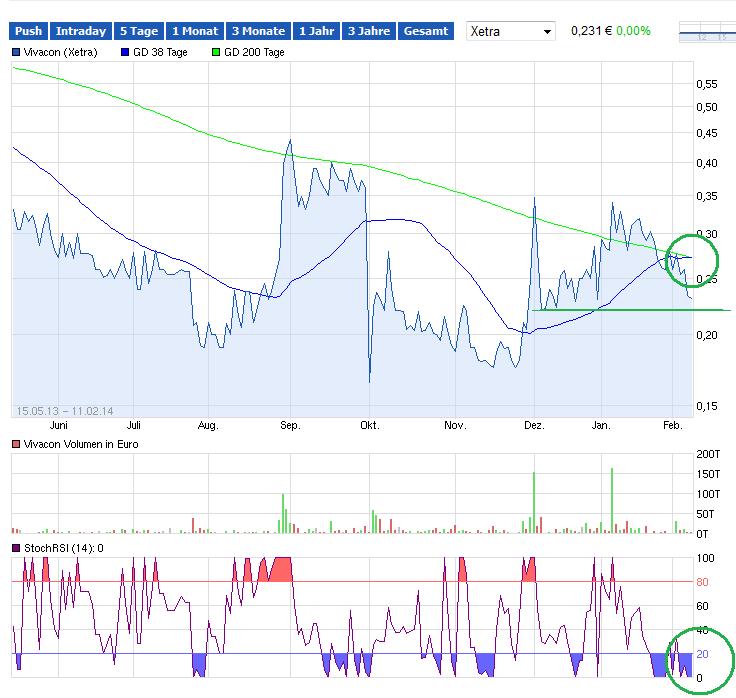Click the Vivacon (Xetra) legend label
This screenshot has width=736, height=698.
pos(61,52)
